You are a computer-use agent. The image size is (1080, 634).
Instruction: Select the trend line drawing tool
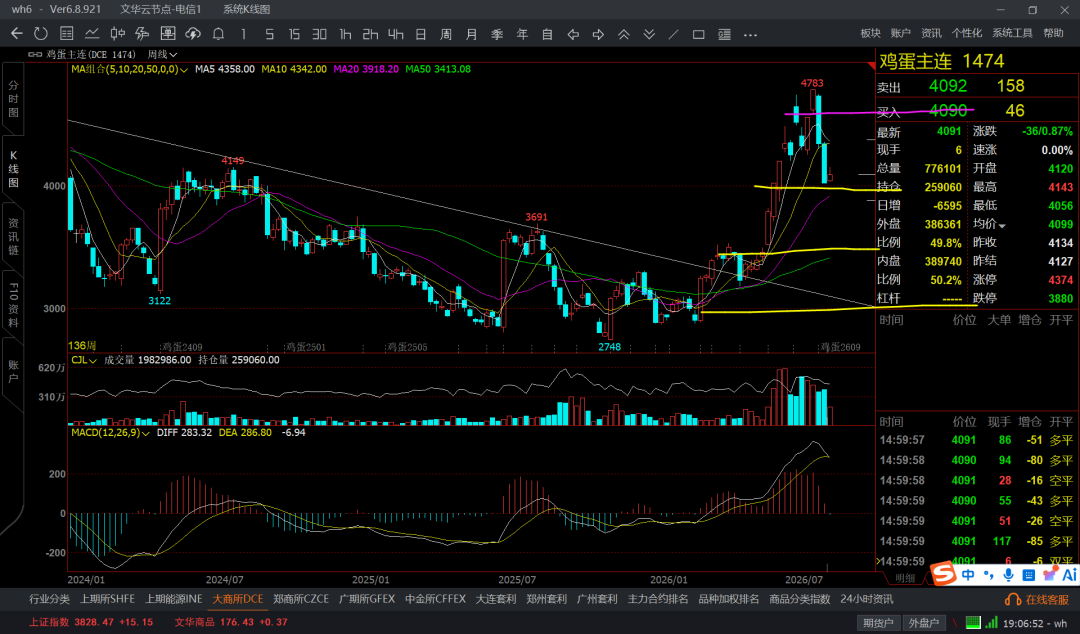674,34
